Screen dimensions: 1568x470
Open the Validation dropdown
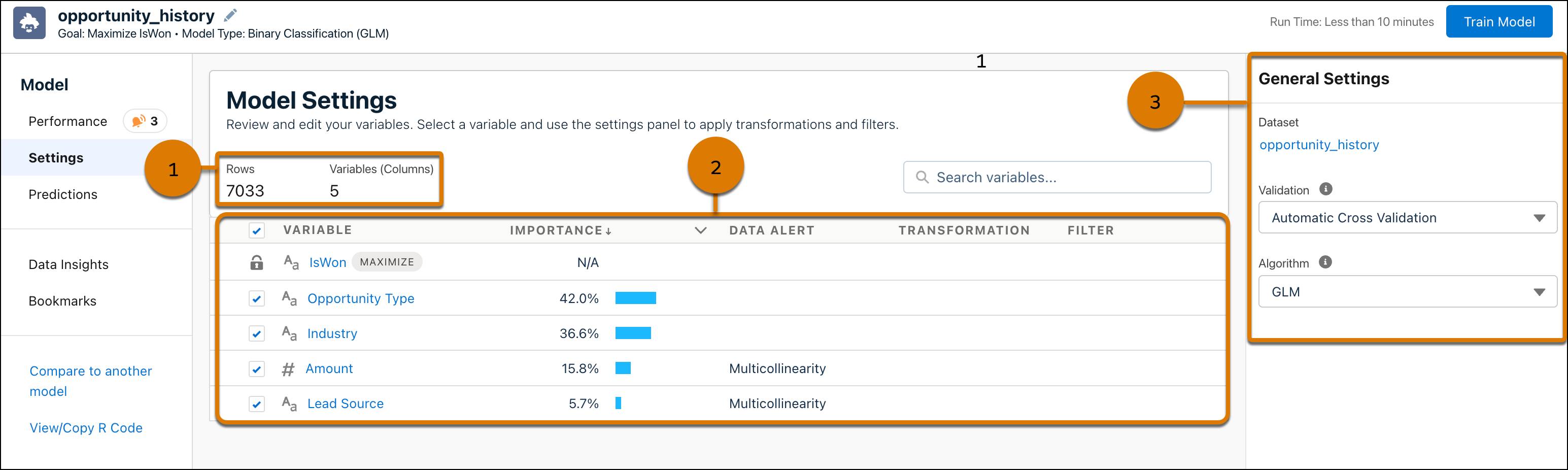(x=1407, y=218)
